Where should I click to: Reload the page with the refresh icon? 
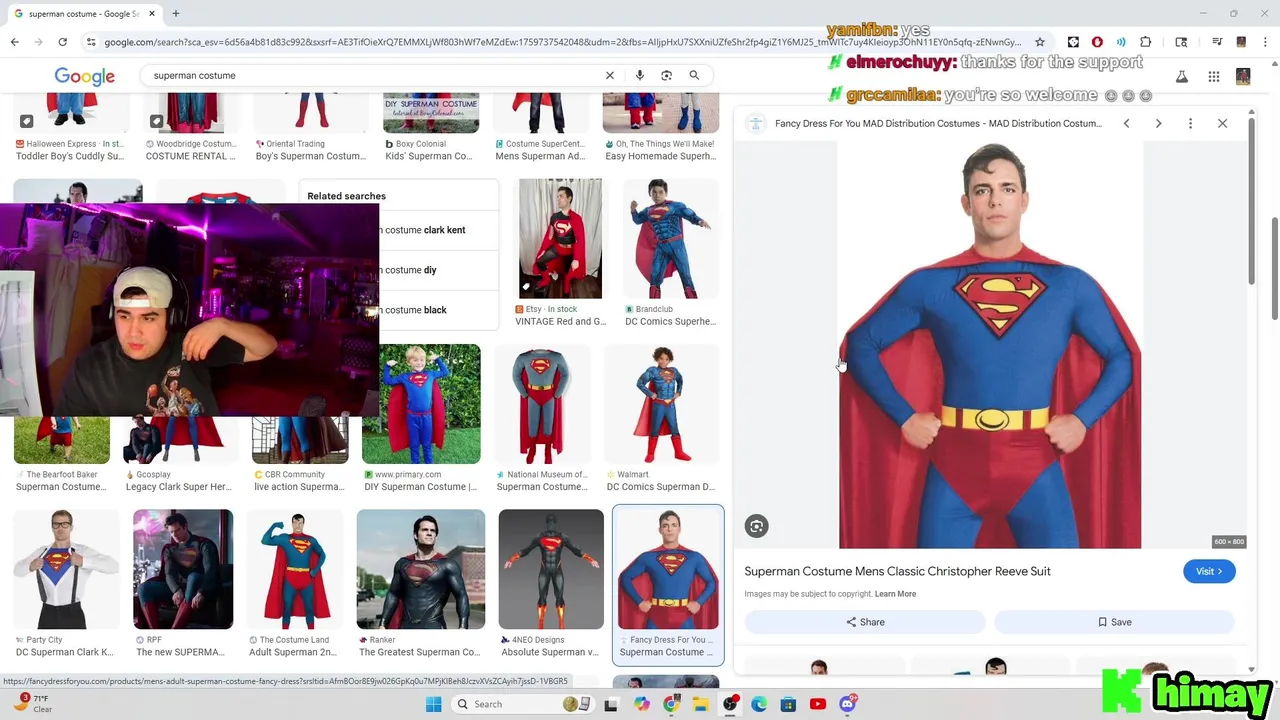pos(62,42)
